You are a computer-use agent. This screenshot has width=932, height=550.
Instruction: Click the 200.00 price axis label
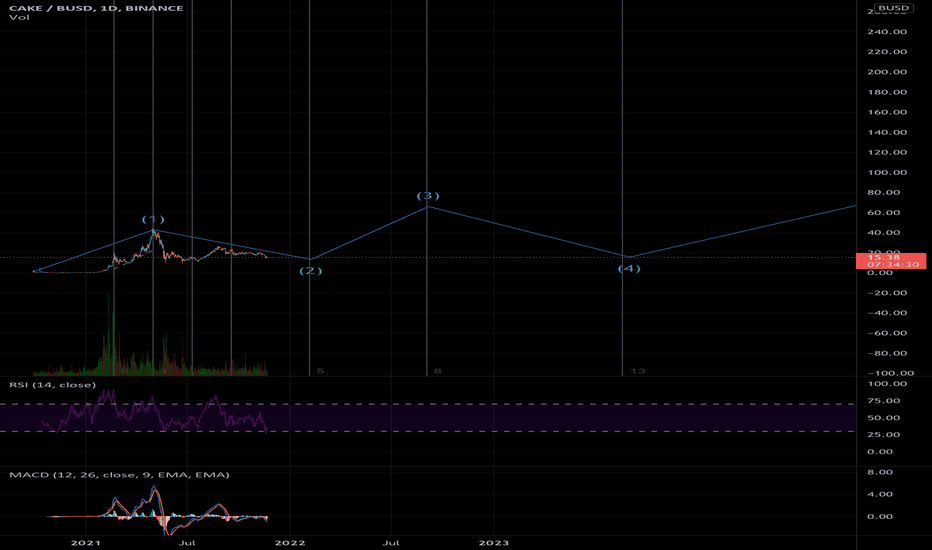(x=887, y=72)
